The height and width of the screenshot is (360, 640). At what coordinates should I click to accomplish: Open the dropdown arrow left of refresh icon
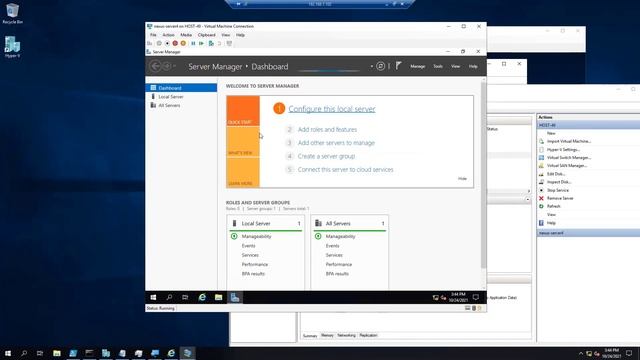point(371,66)
